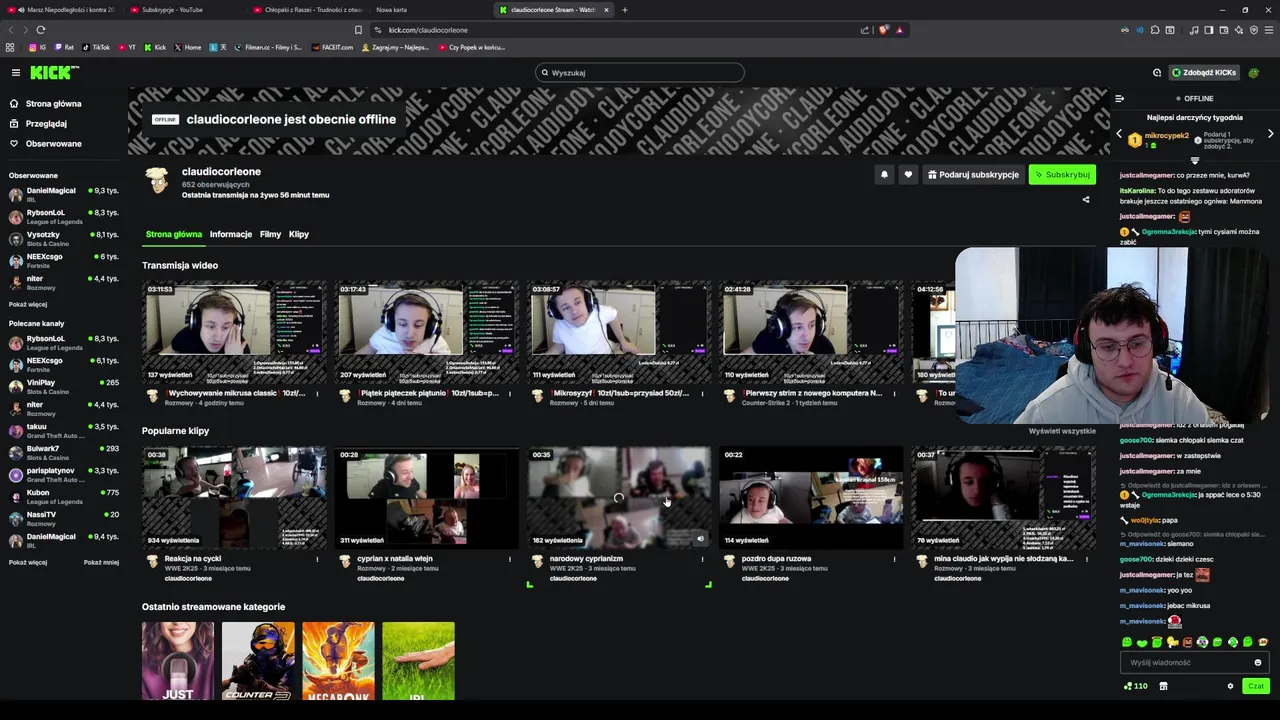Screen dimensions: 1280x720
Task: Open emote picker in chat message box
Action: pos(1258,662)
